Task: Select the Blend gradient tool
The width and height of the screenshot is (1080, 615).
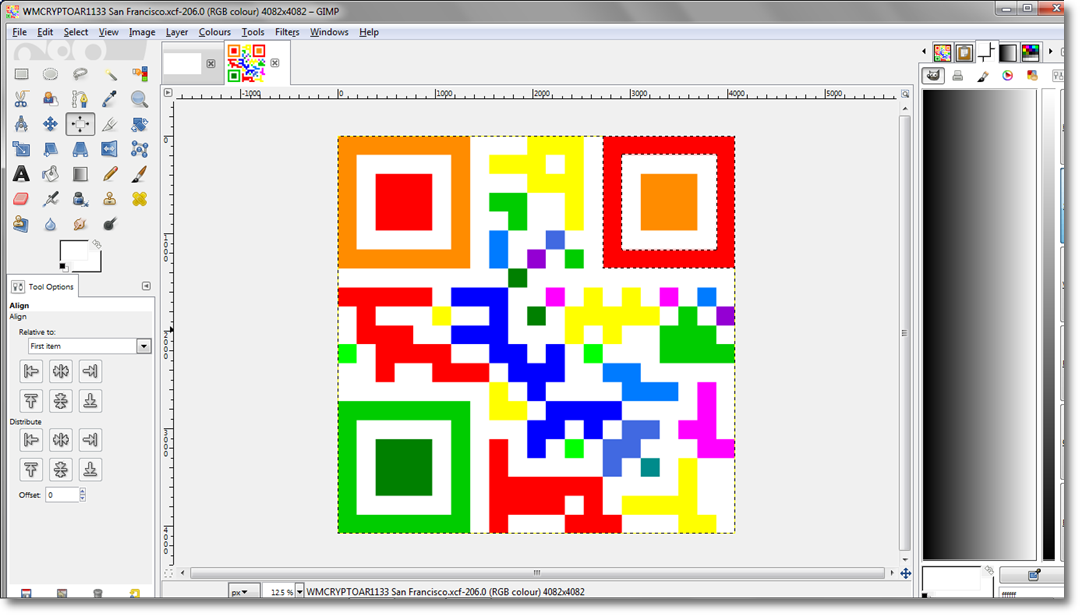Action: point(80,174)
